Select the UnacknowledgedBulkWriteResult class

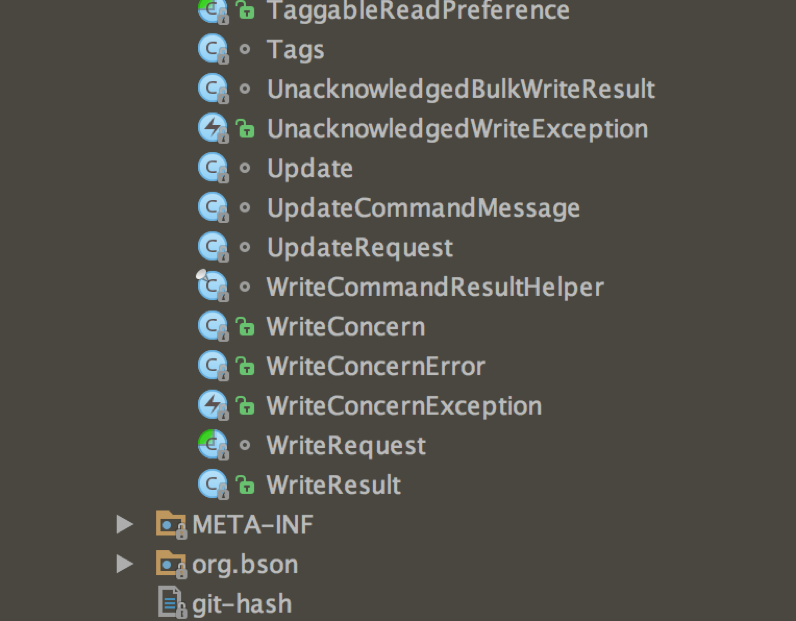click(x=461, y=89)
